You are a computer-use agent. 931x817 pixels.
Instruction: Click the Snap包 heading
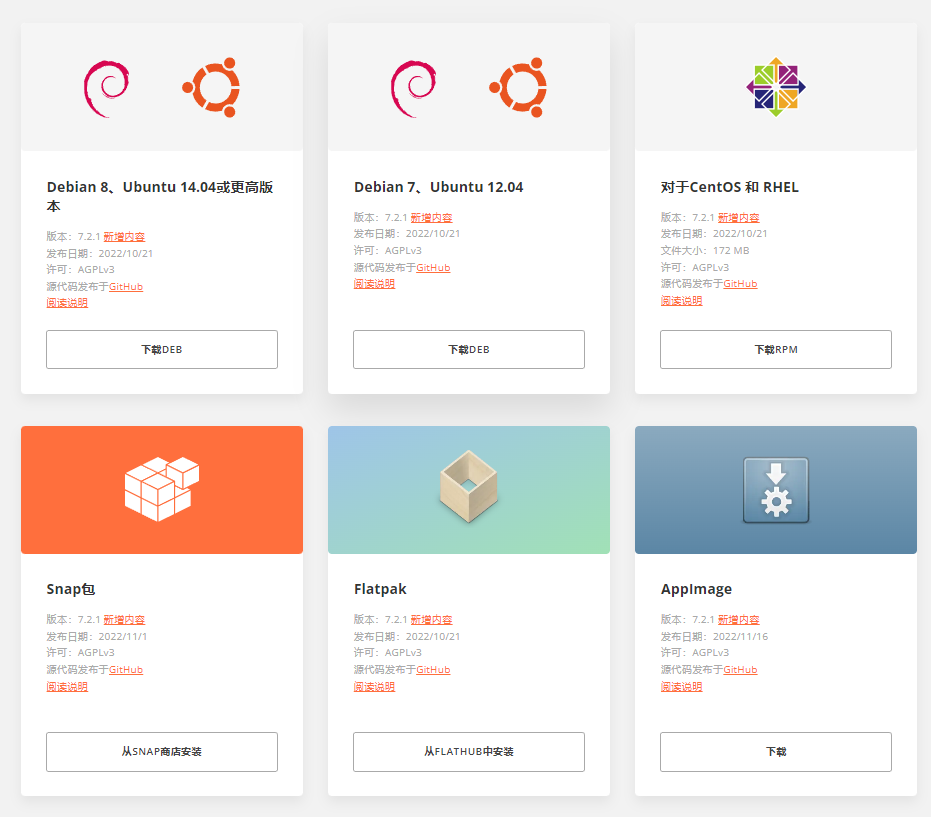tap(71, 589)
